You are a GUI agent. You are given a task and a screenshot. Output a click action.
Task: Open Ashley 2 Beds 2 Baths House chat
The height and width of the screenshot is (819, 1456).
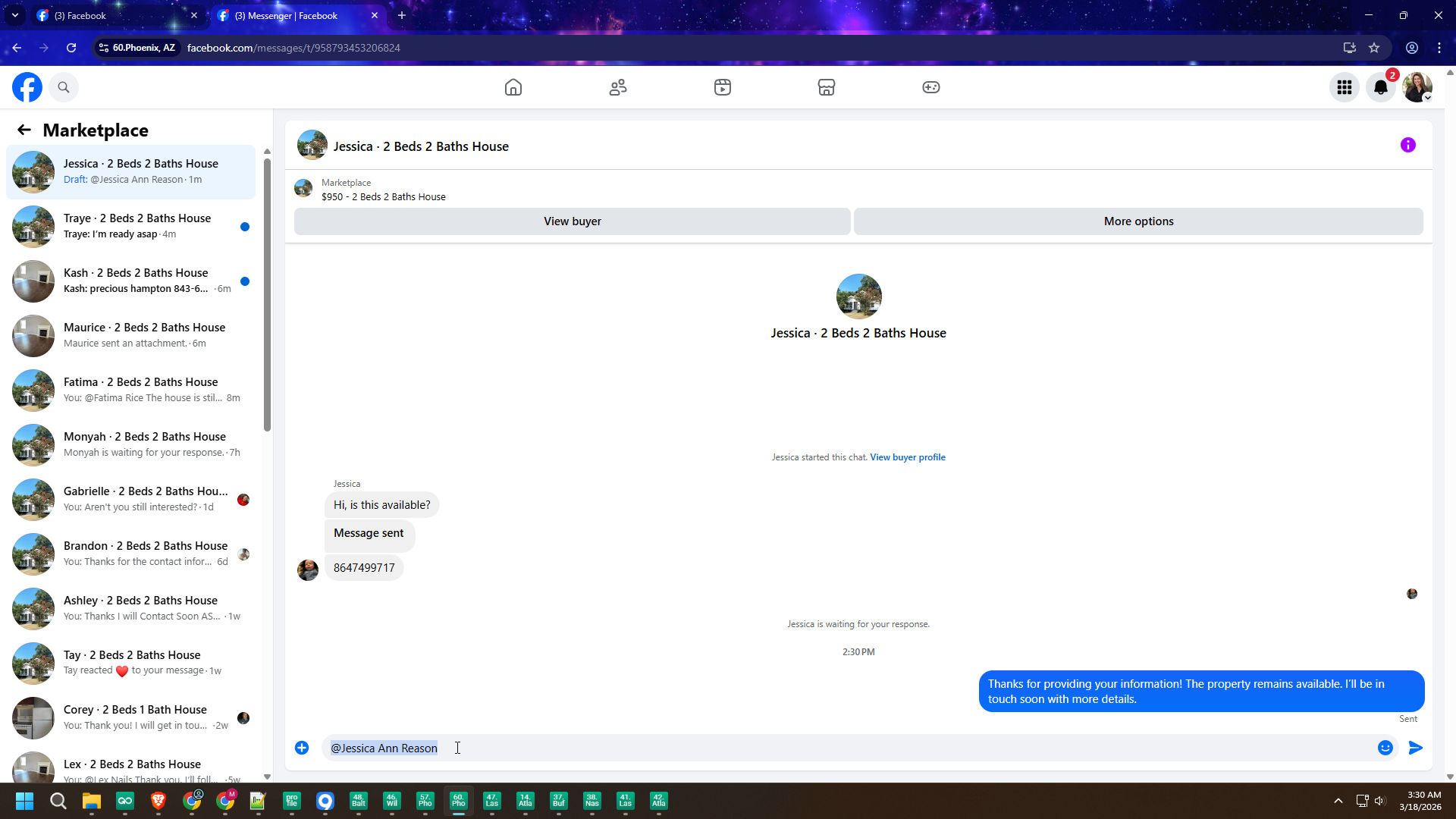[130, 608]
